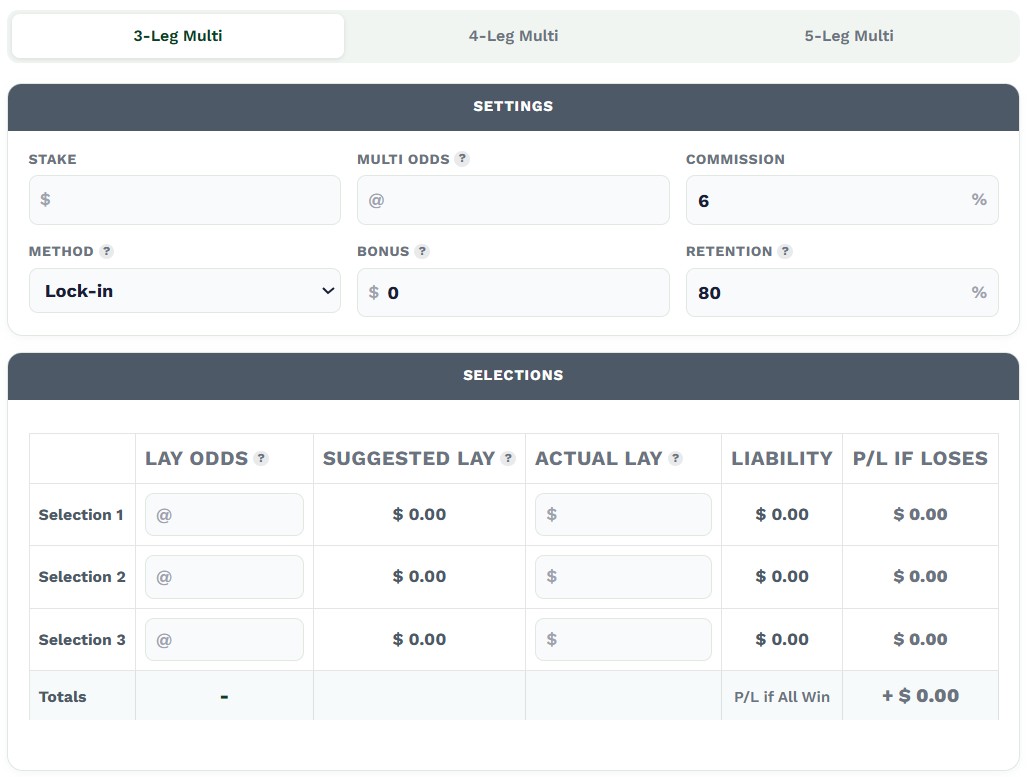
Task: Click the Actual Lay column header text
Action: pos(599,459)
